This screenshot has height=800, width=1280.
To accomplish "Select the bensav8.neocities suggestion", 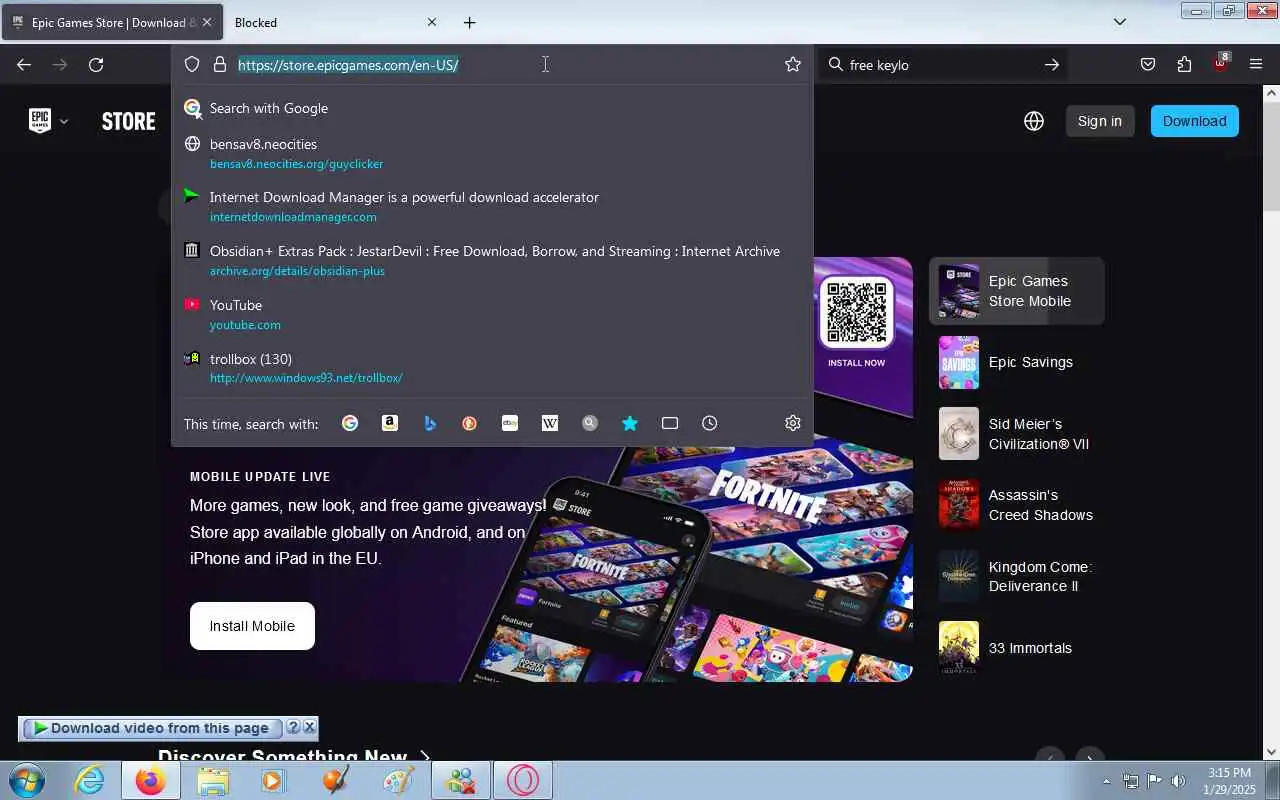I will [x=492, y=153].
